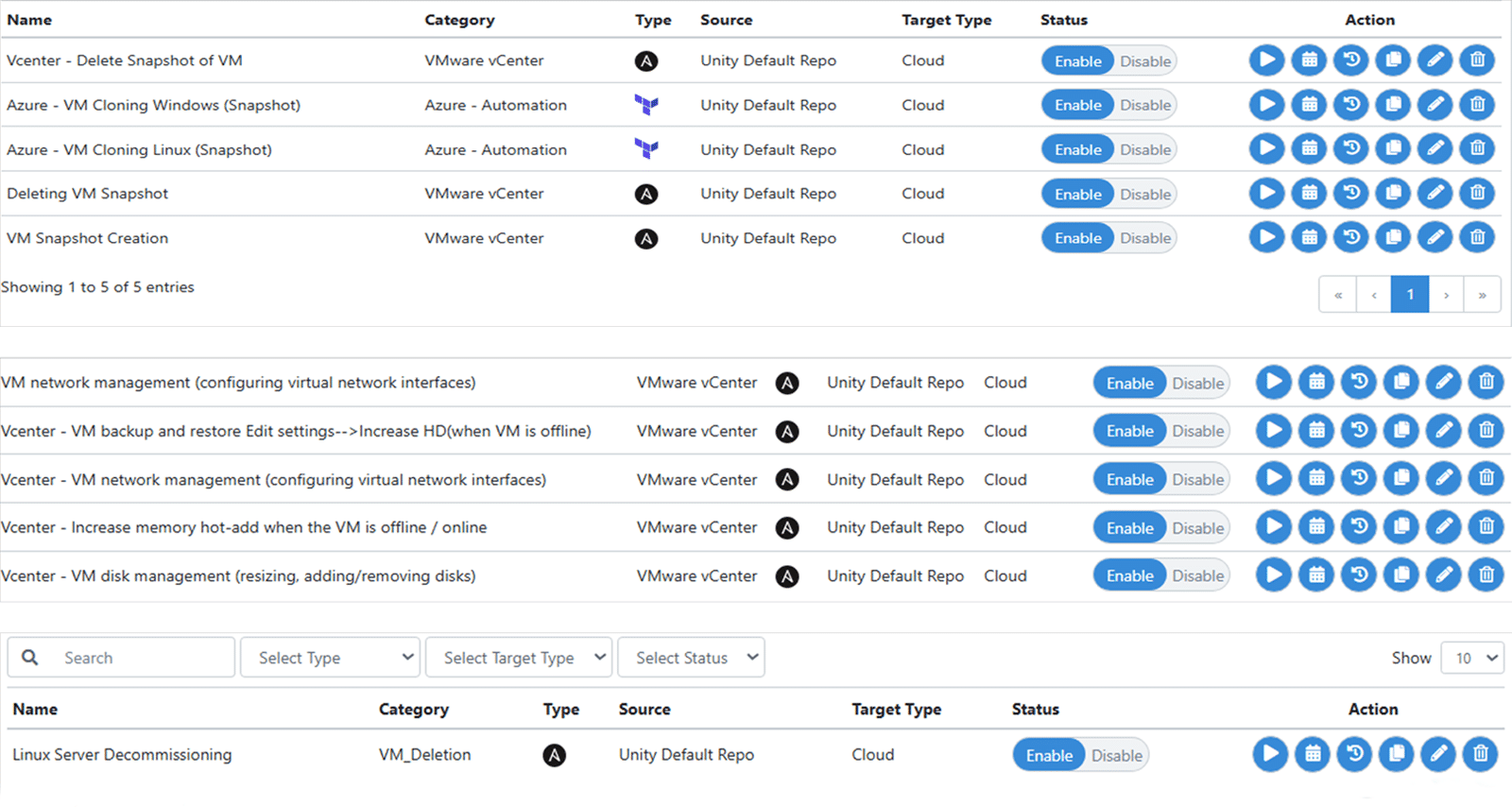Clone the Deleting VM Snapshot workflow
This screenshot has height=807, width=1512.
[1393, 194]
